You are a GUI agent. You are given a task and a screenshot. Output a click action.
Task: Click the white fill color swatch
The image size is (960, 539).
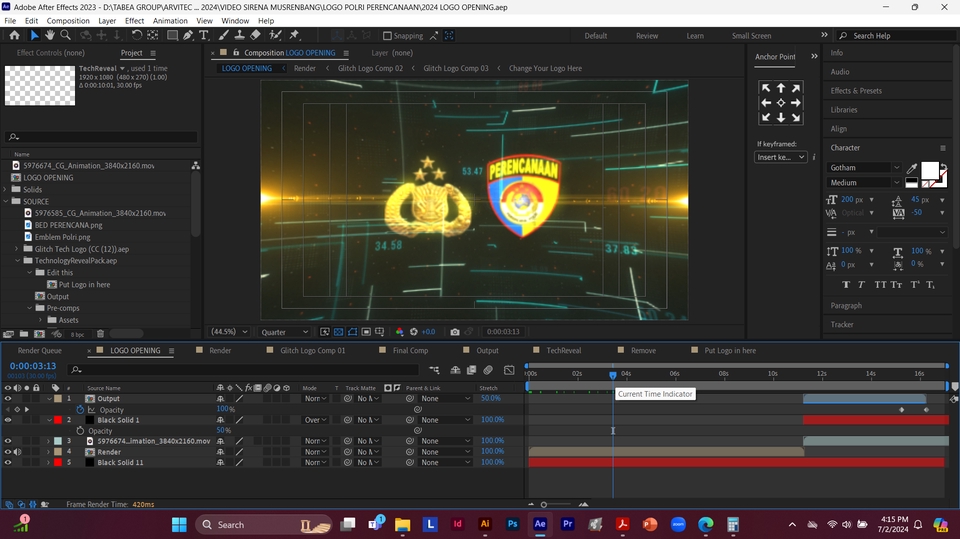click(x=929, y=170)
